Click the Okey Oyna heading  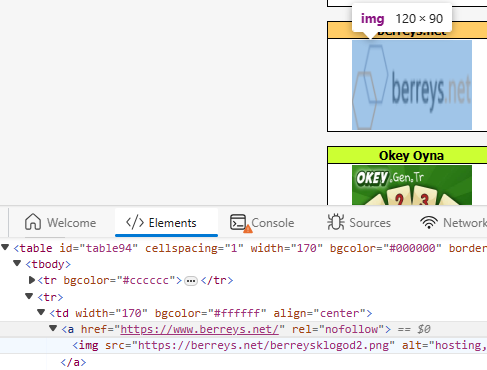411,156
